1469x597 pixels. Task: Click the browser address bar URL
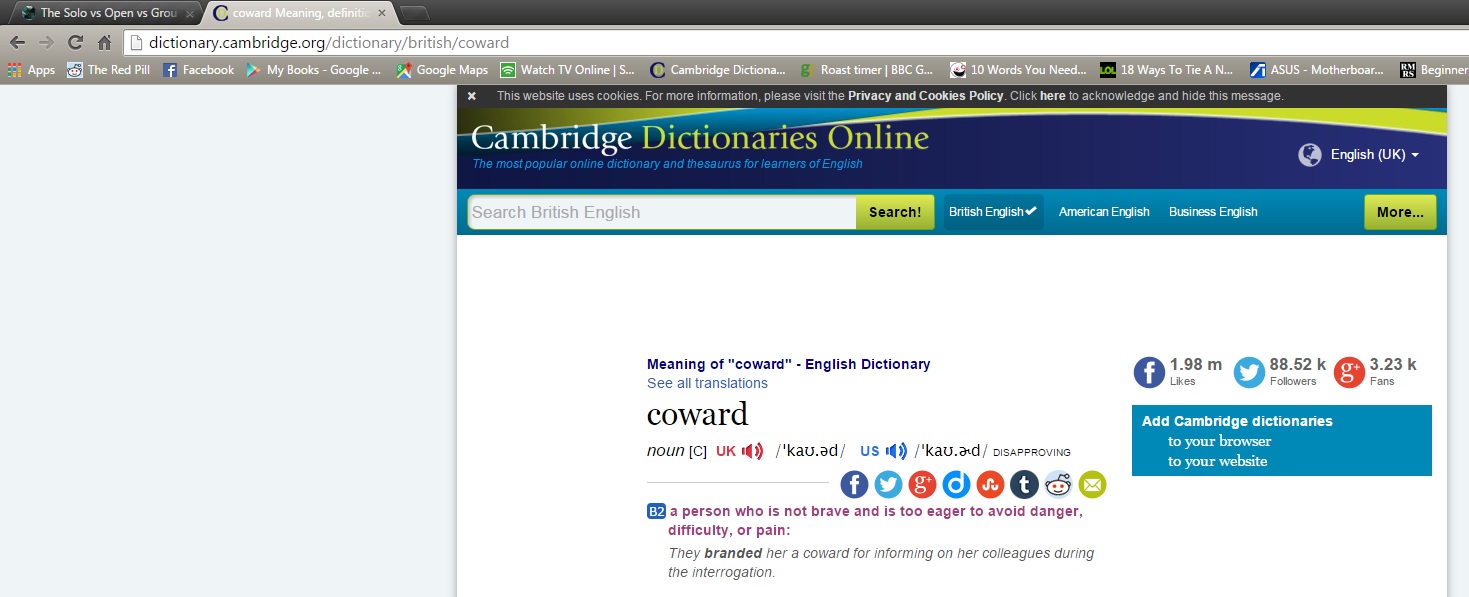click(x=329, y=43)
